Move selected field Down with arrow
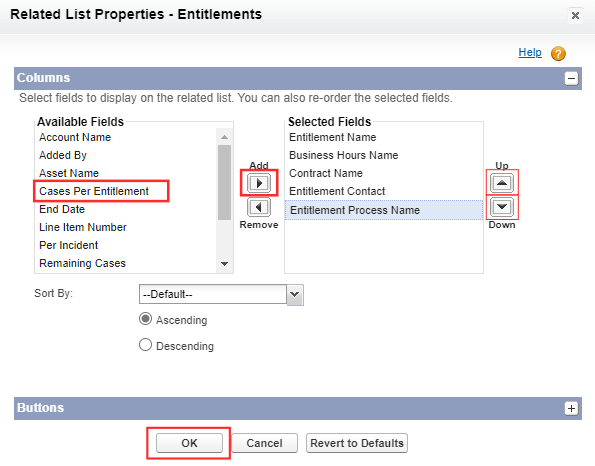 [x=502, y=207]
